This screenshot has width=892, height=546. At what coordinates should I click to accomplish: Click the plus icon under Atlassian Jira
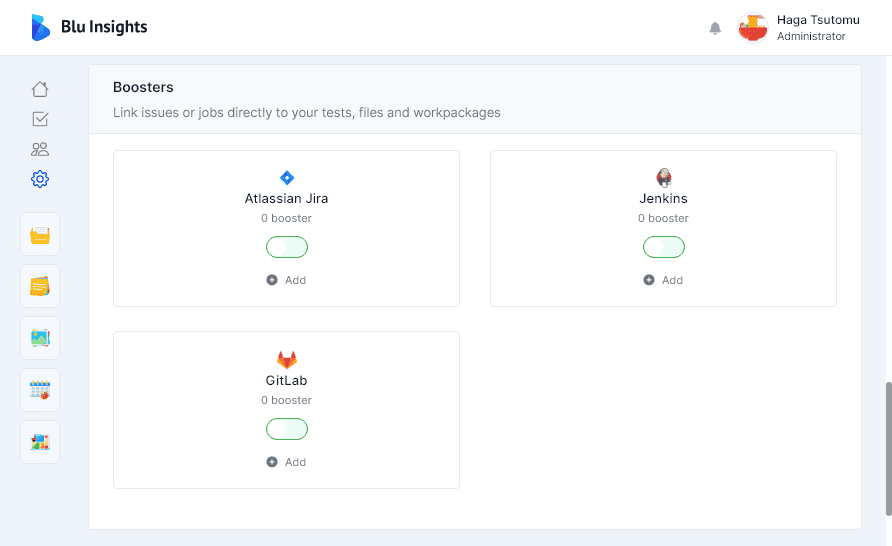(272, 280)
